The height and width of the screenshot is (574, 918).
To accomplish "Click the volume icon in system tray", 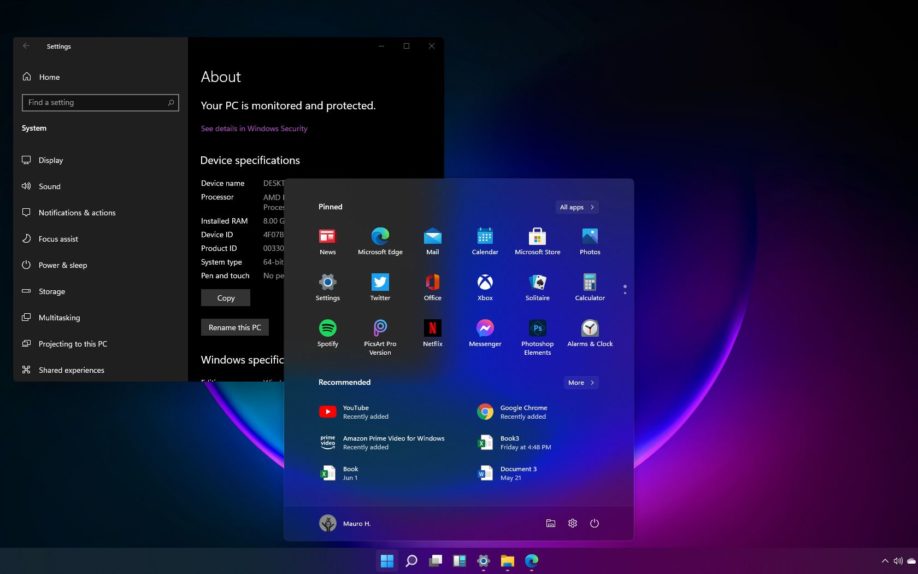I will click(898, 561).
